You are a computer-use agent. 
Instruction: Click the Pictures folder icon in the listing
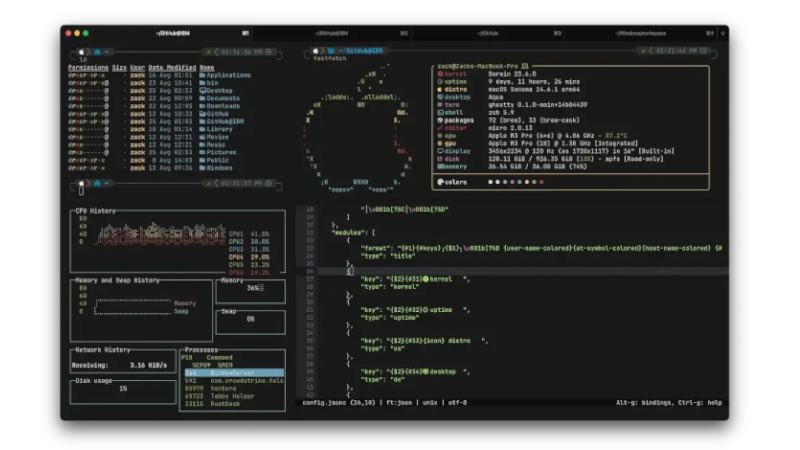coord(203,152)
